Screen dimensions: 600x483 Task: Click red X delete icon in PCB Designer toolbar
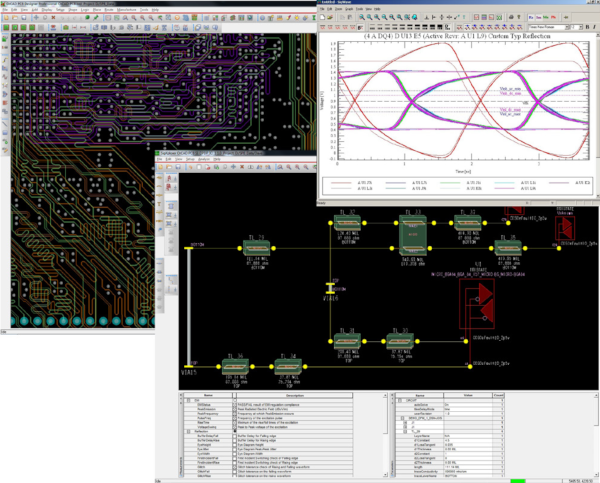(54, 18)
